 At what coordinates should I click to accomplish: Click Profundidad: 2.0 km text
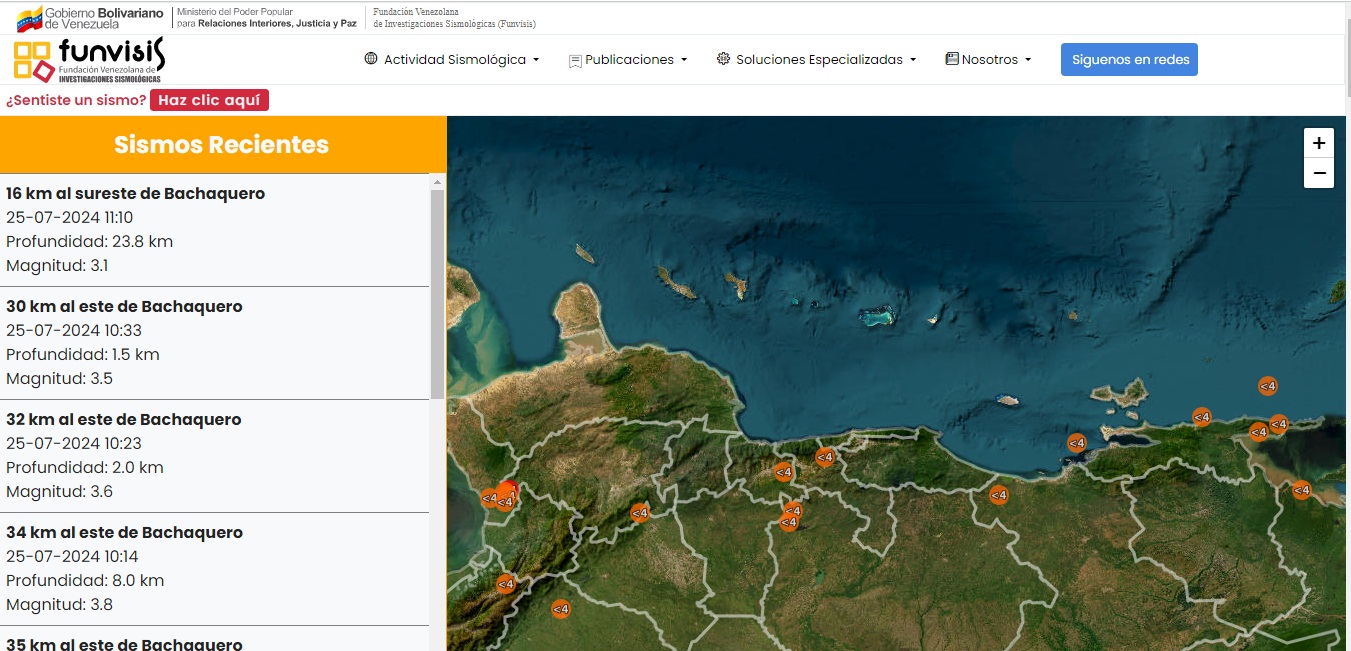(85, 468)
